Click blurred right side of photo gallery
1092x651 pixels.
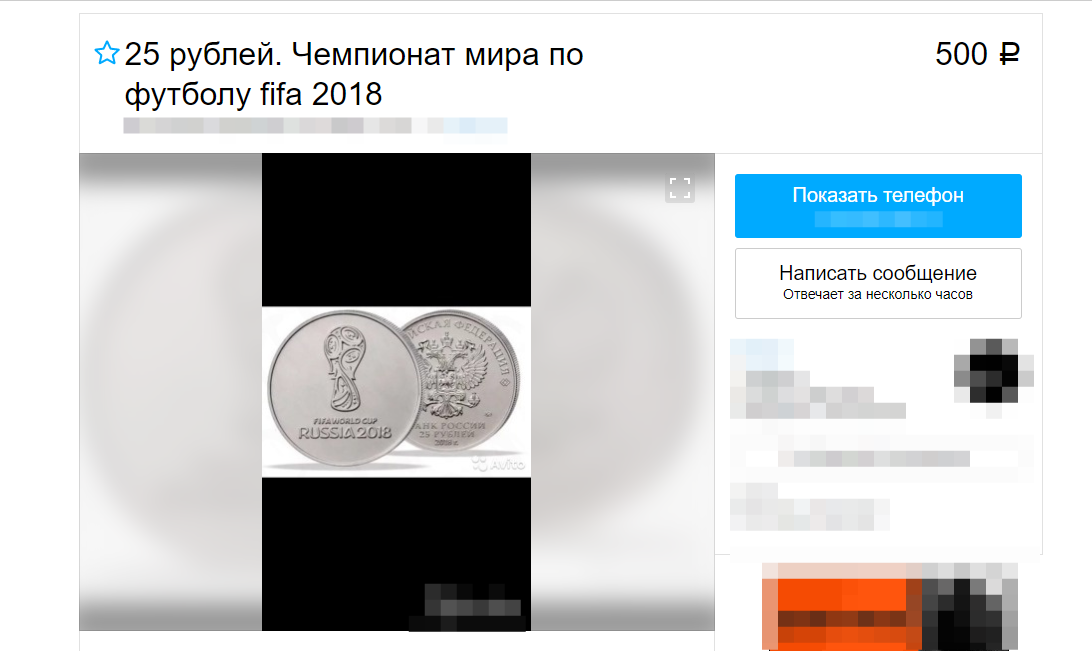pyautogui.click(x=623, y=392)
